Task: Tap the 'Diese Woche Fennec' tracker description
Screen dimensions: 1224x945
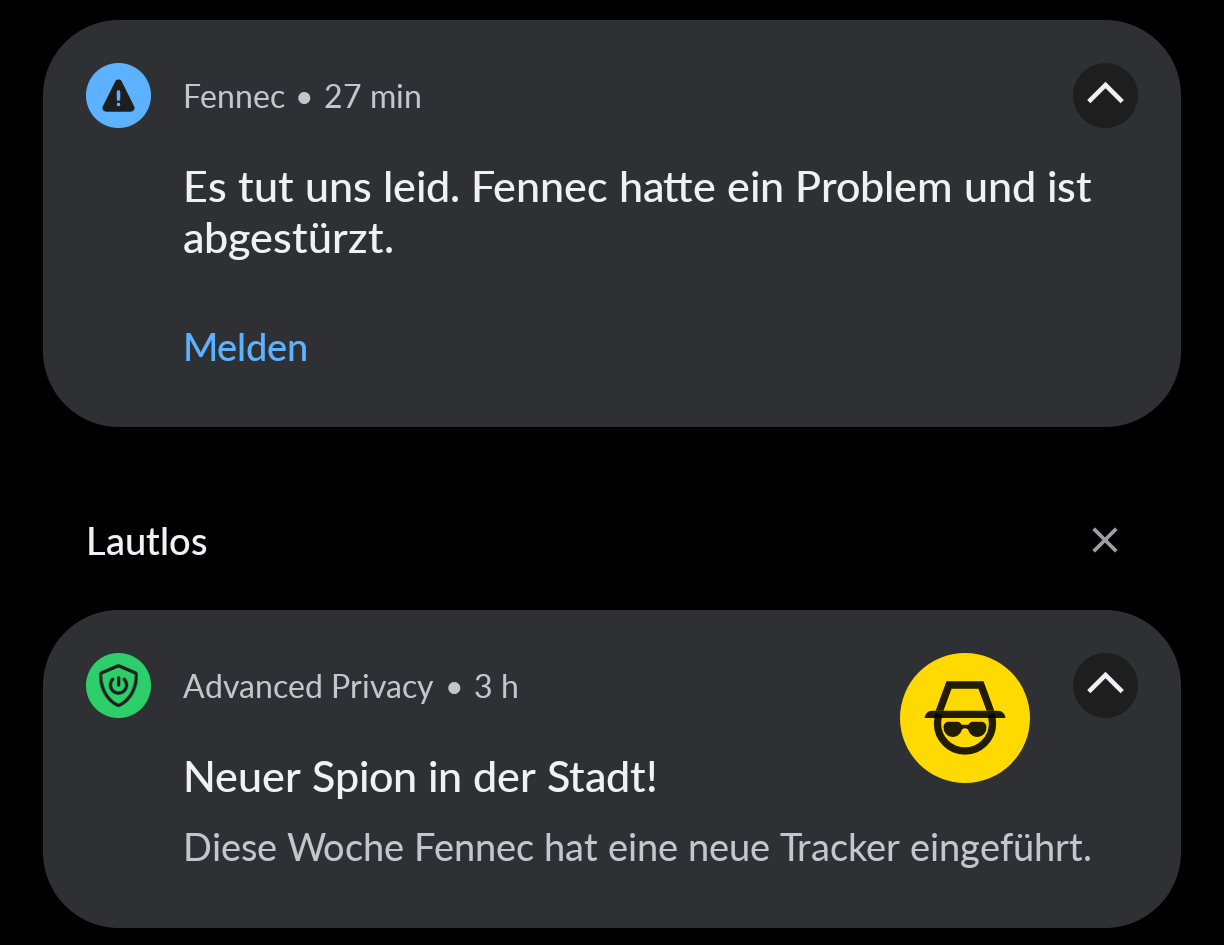Action: point(637,848)
